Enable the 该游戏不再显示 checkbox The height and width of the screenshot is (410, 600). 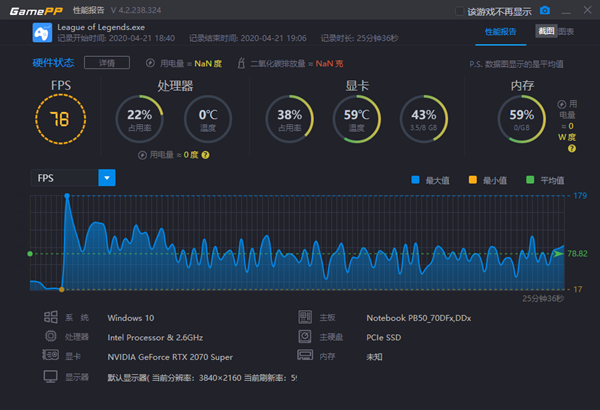coord(459,11)
